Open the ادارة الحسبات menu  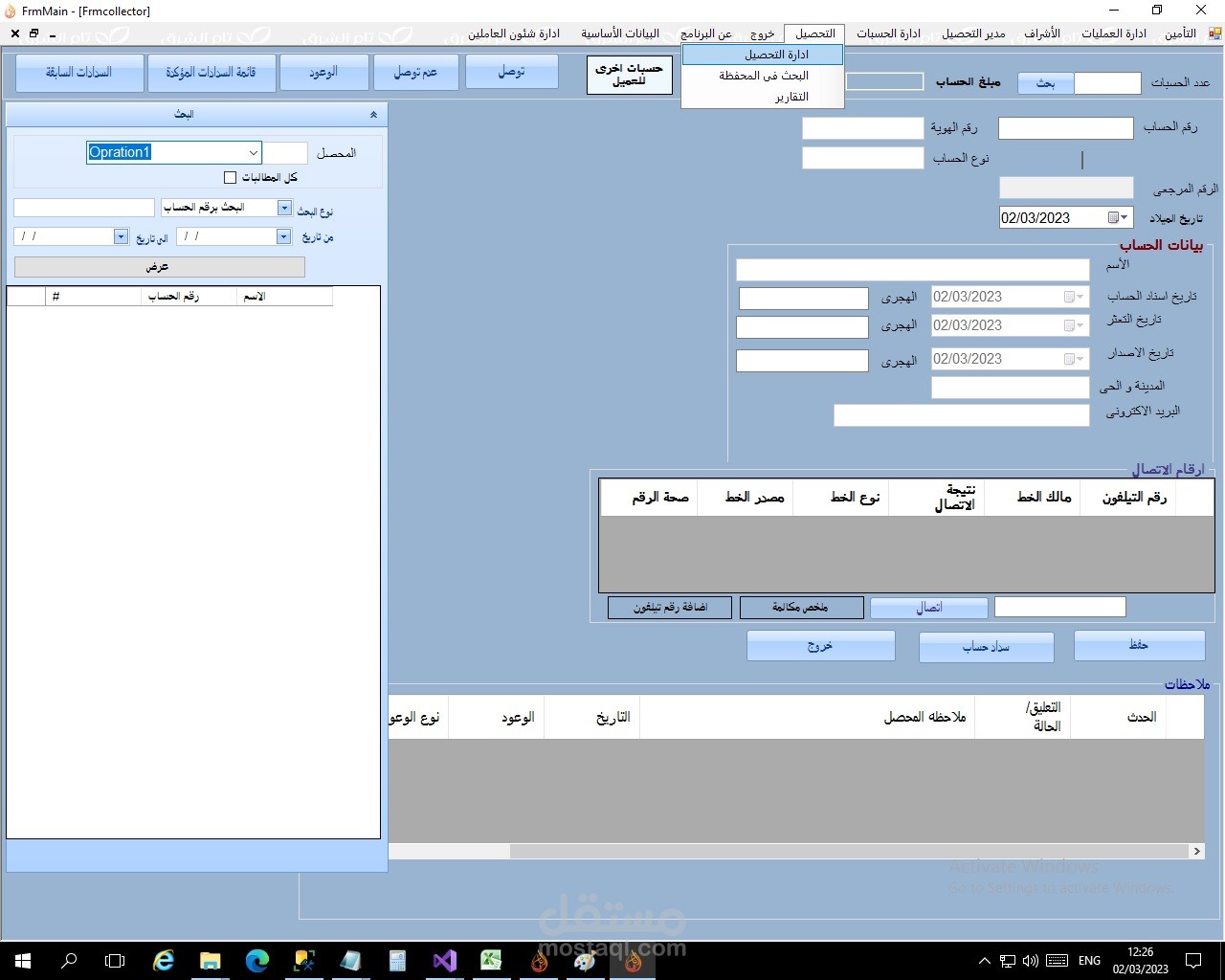pyautogui.click(x=888, y=33)
